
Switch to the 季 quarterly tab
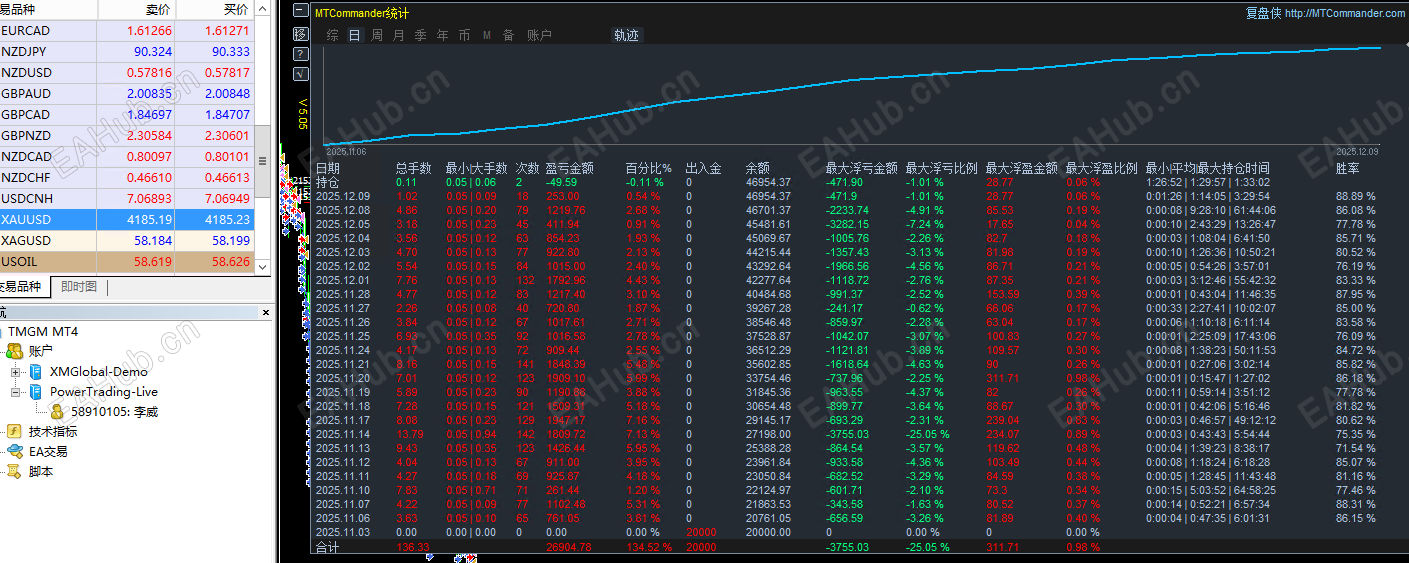tap(420, 35)
